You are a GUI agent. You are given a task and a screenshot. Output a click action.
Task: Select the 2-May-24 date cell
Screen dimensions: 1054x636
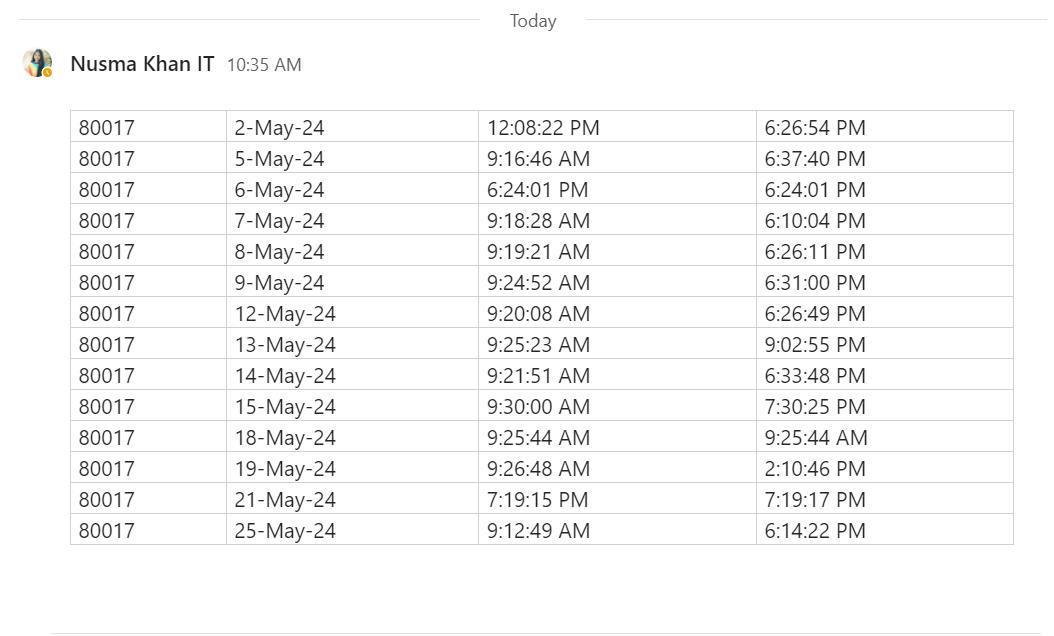click(352, 126)
